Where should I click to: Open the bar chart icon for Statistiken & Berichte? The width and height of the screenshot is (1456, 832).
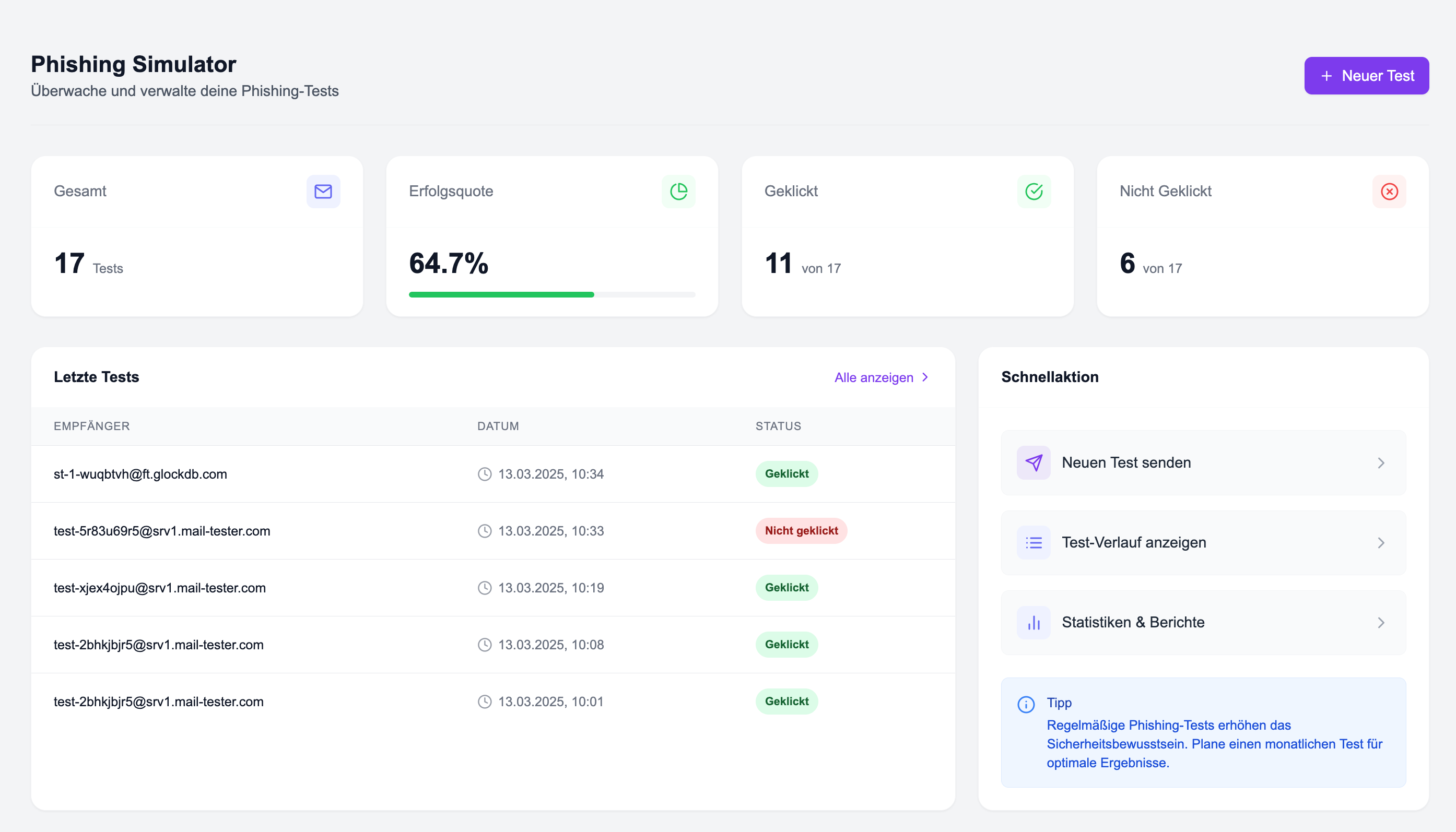point(1034,623)
